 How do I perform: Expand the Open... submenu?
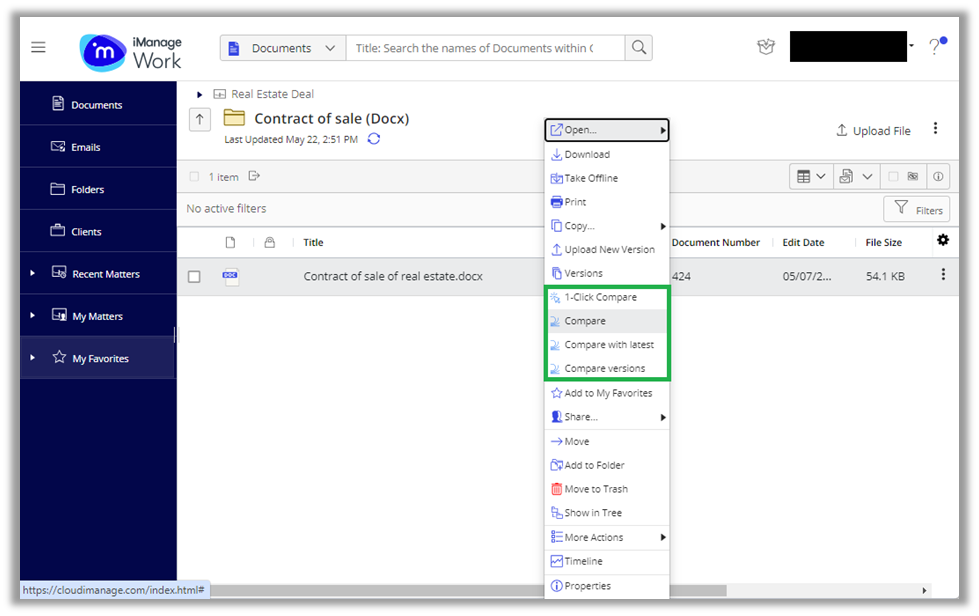pyautogui.click(x=607, y=130)
